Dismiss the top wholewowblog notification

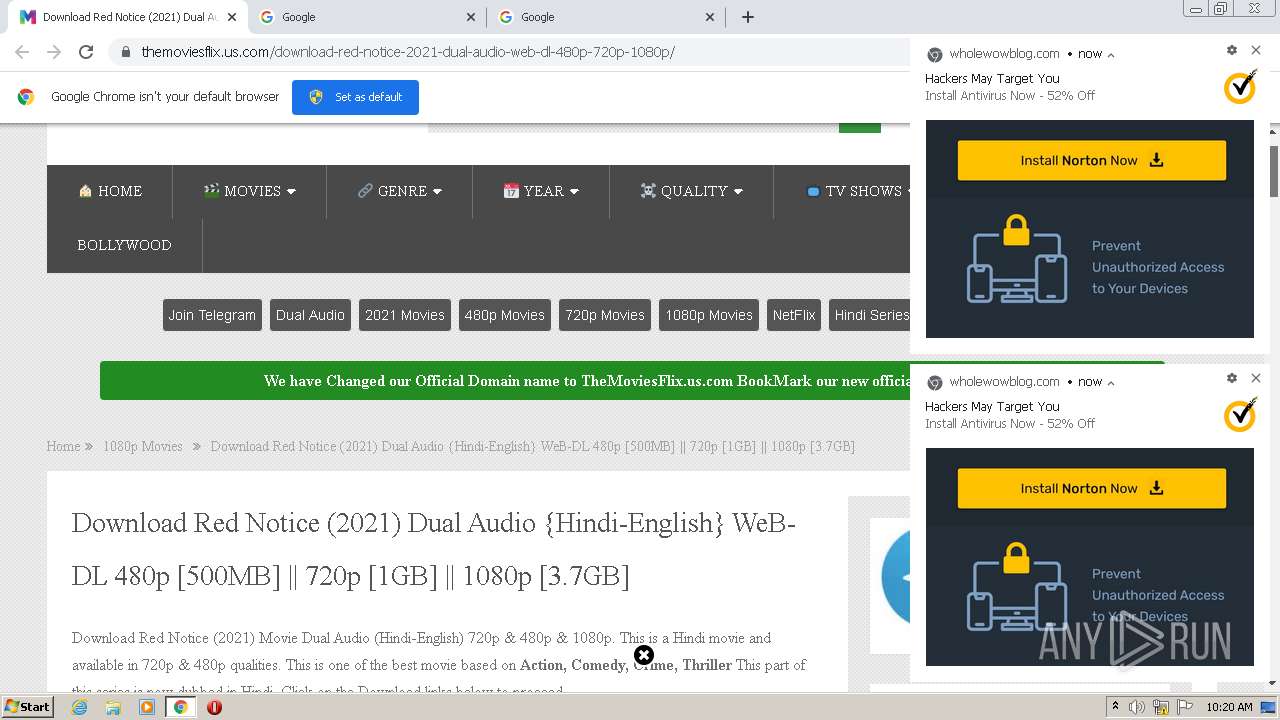coord(1256,50)
